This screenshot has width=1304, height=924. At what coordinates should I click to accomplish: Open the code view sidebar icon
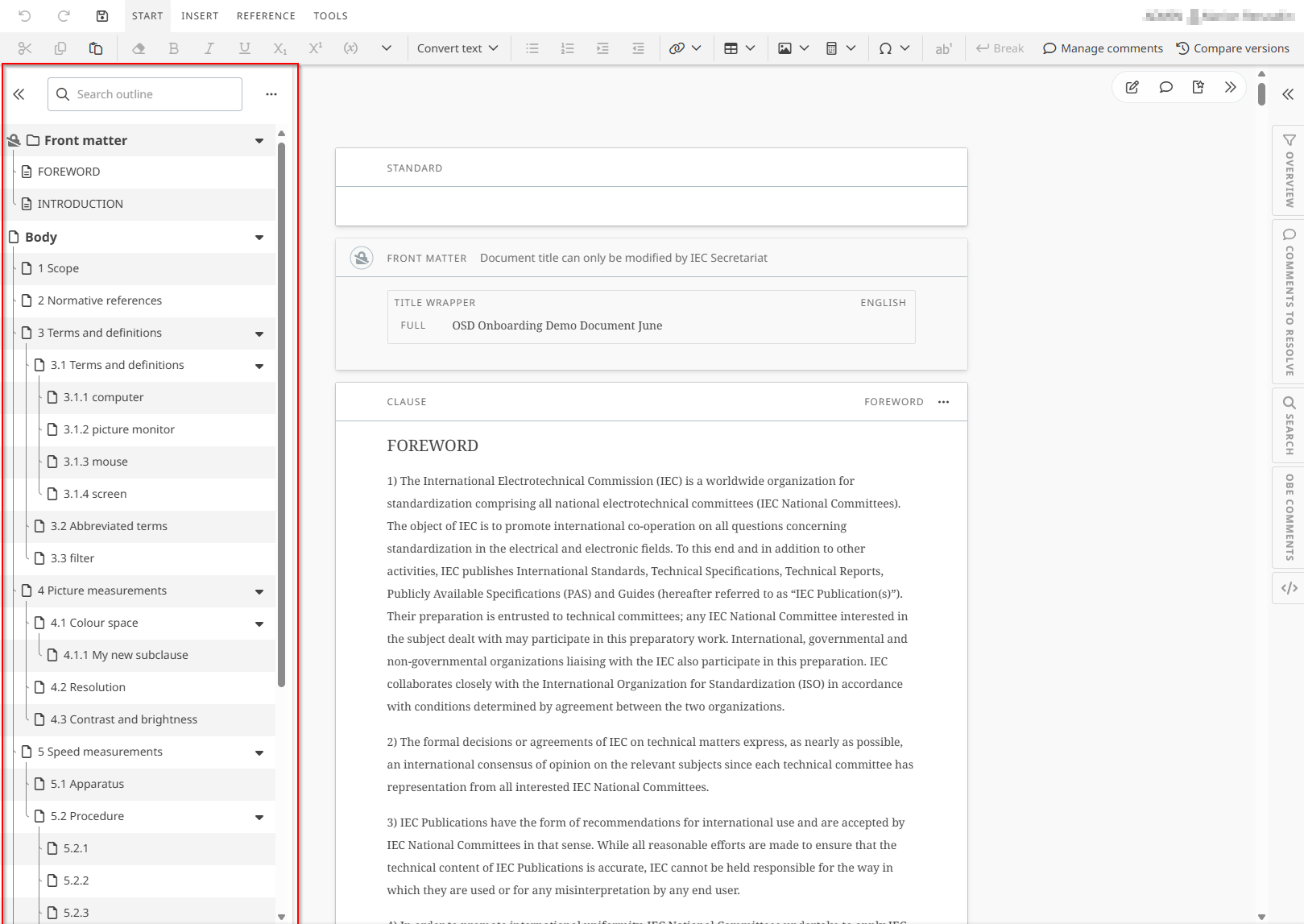point(1289,588)
